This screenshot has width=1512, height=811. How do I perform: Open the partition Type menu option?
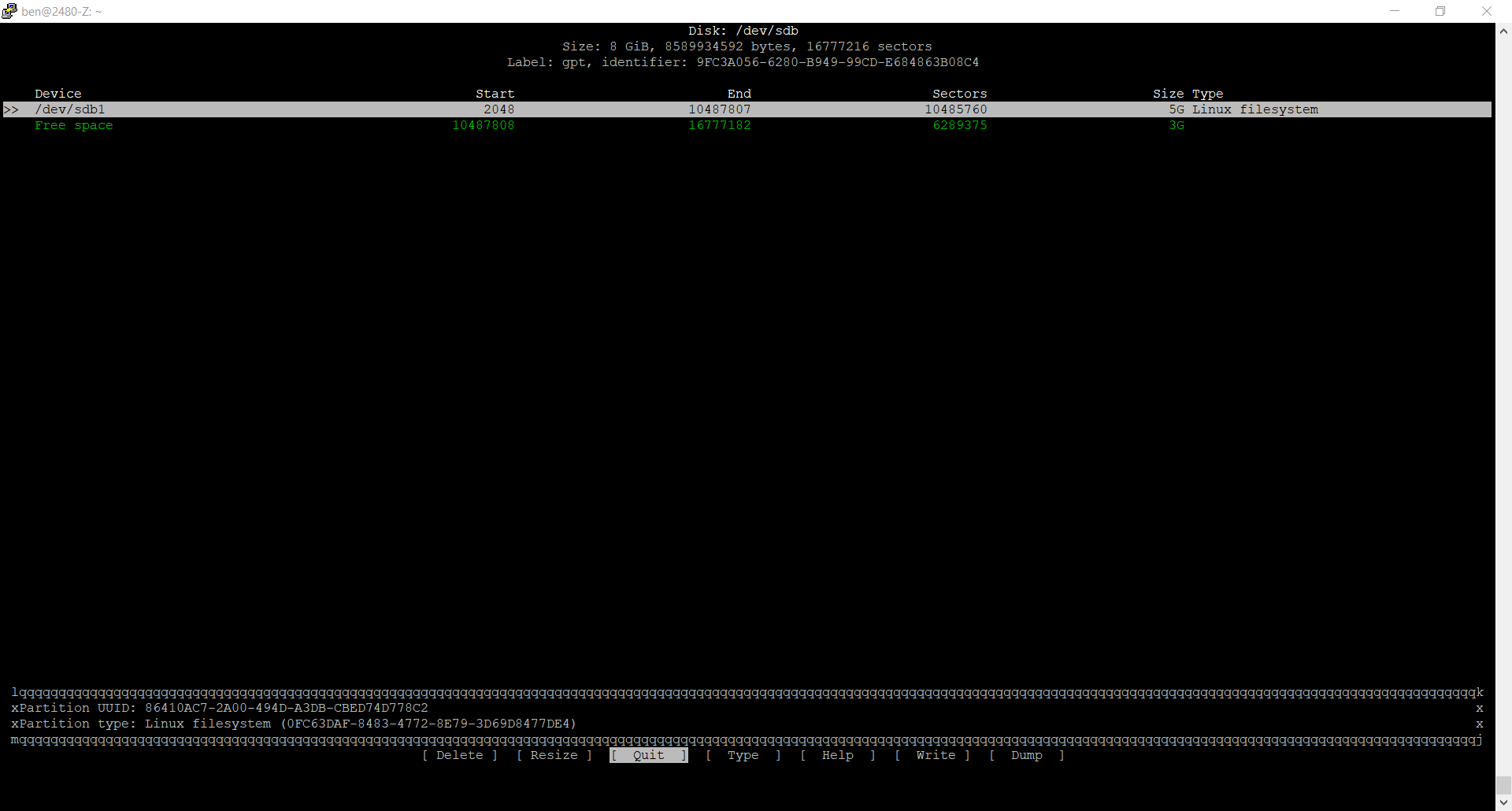pyautogui.click(x=743, y=755)
